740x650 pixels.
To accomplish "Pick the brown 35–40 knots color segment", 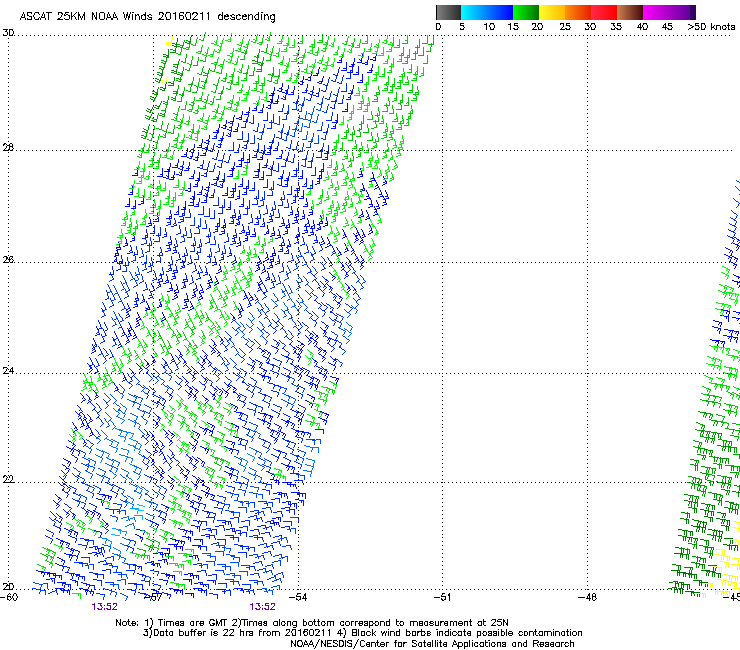I will (x=630, y=12).
